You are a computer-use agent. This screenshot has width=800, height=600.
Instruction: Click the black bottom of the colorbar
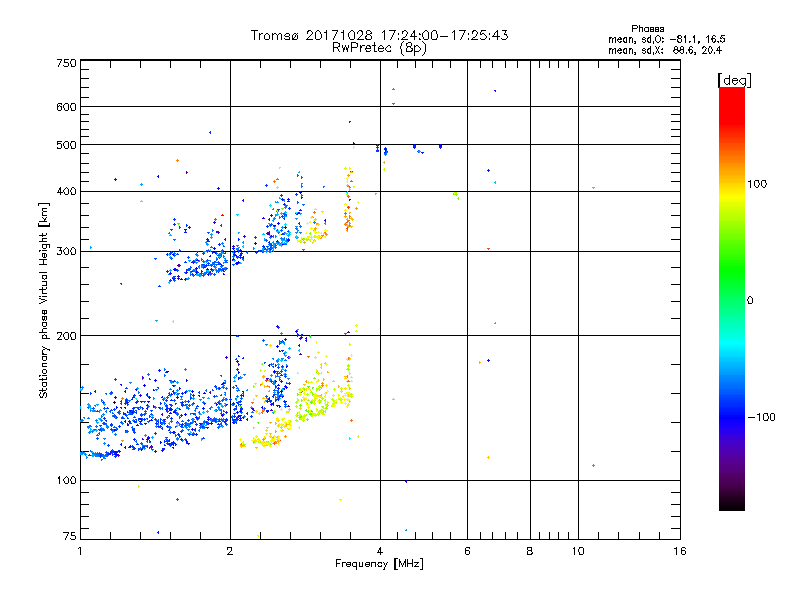(732, 503)
